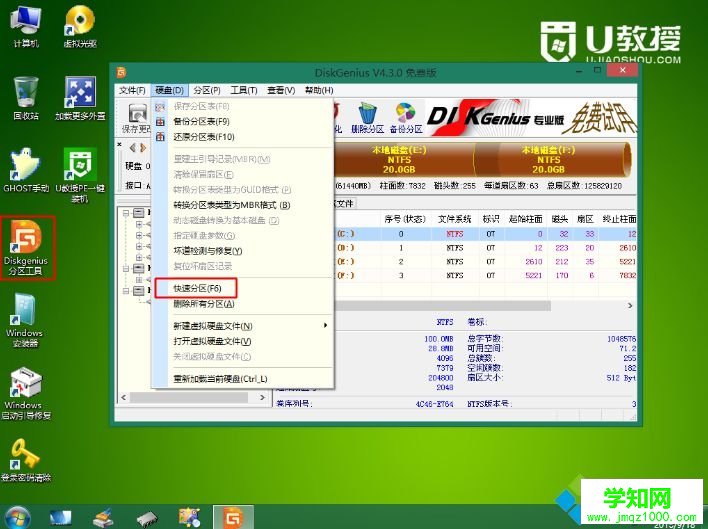Close the disk info panel with small x

120,144
